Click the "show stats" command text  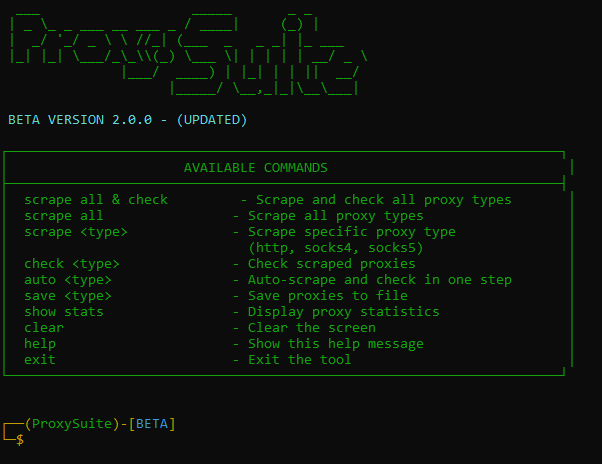(x=64, y=312)
